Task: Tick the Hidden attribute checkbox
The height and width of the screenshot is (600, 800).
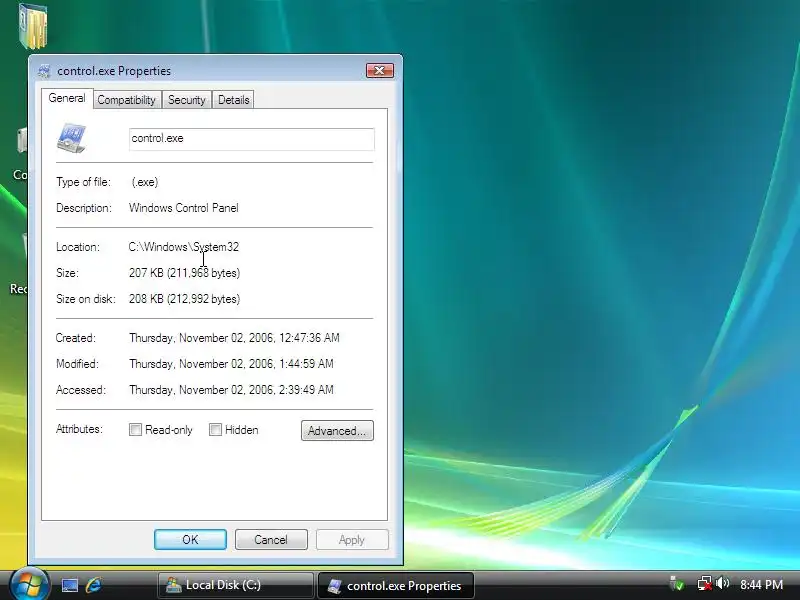Action: tap(215, 430)
